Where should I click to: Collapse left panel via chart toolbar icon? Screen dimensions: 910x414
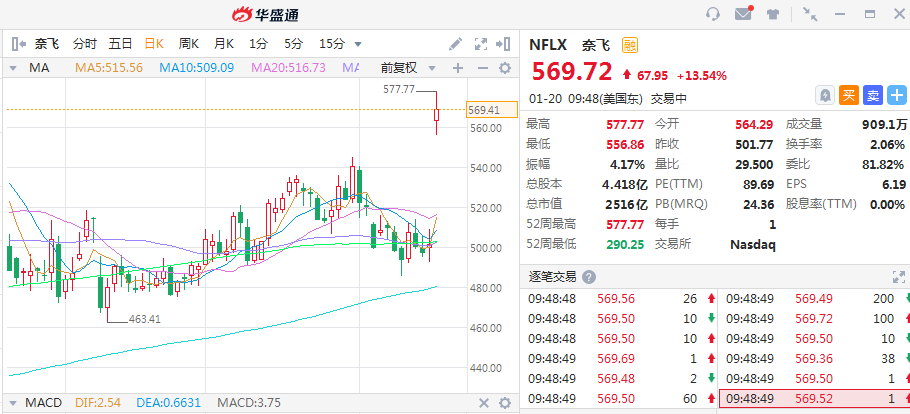coord(19,44)
